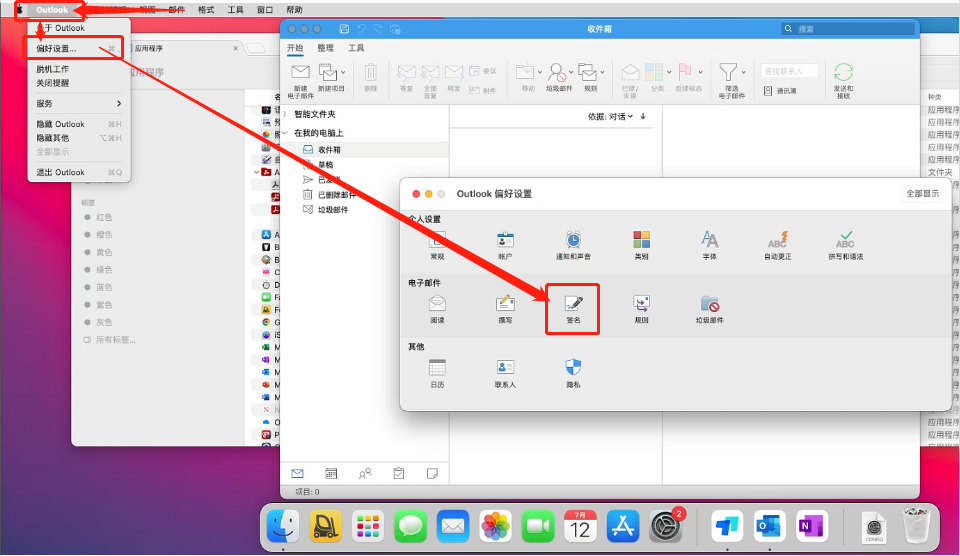Switch to Tasks view icon at bottom

pyautogui.click(x=399, y=473)
